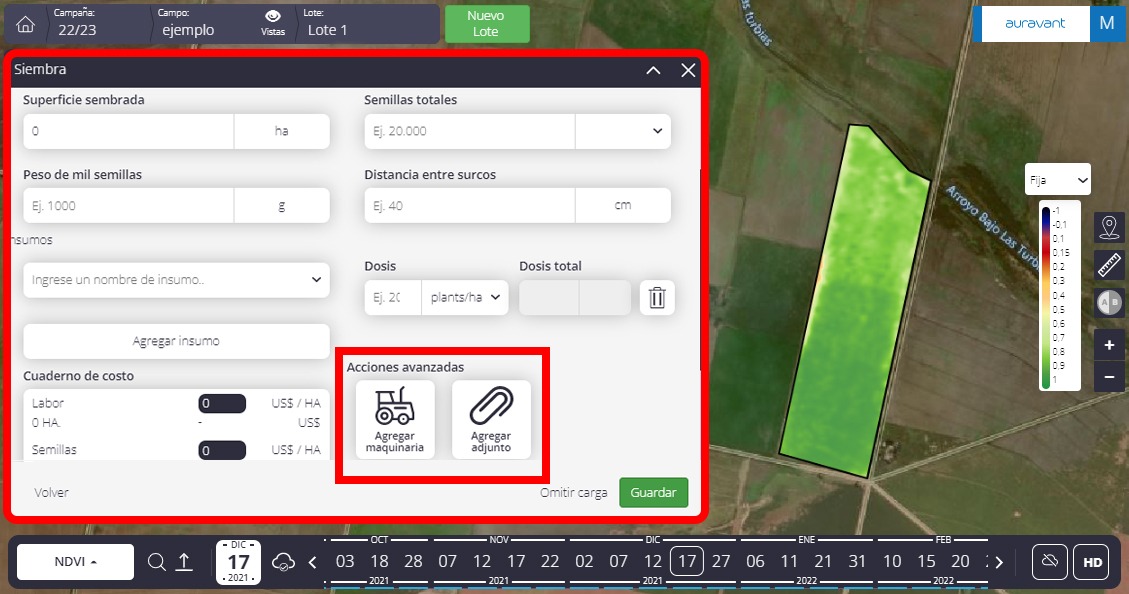Image resolution: width=1129 pixels, height=594 pixels.
Task: Select the highlighted DIC 17 timeline date
Action: point(687,562)
